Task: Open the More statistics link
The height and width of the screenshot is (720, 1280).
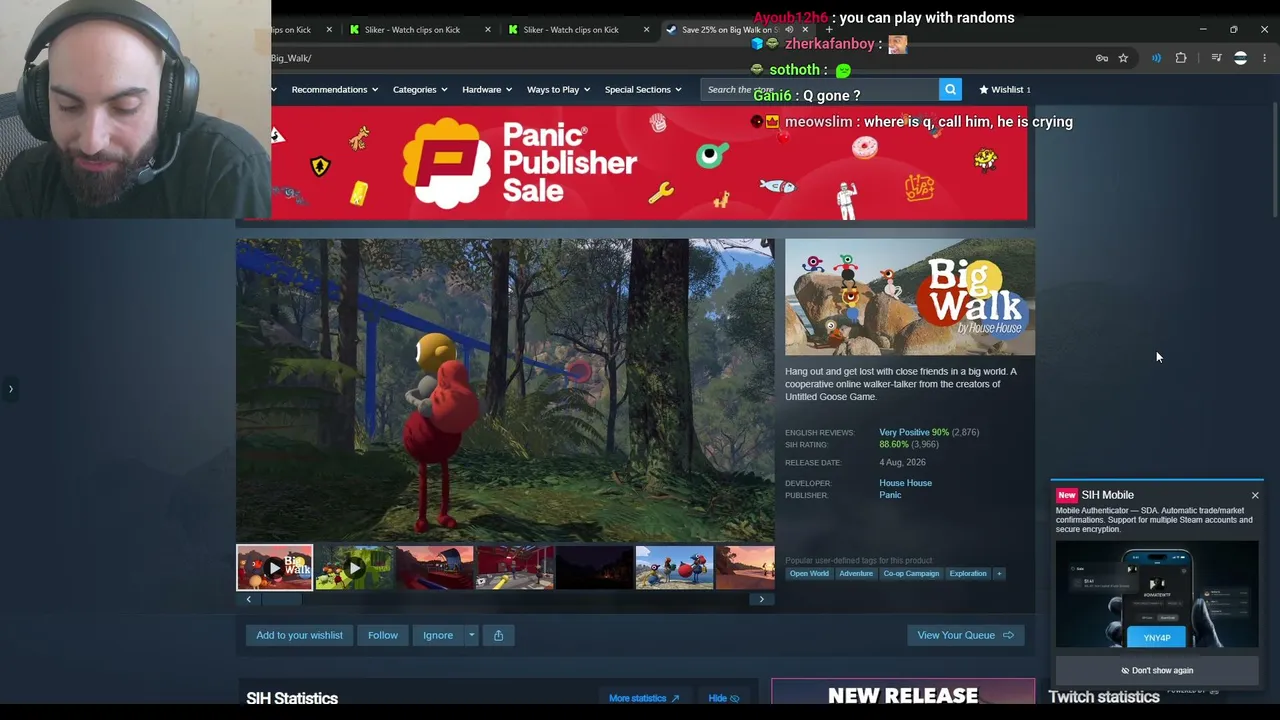Action: point(644,698)
